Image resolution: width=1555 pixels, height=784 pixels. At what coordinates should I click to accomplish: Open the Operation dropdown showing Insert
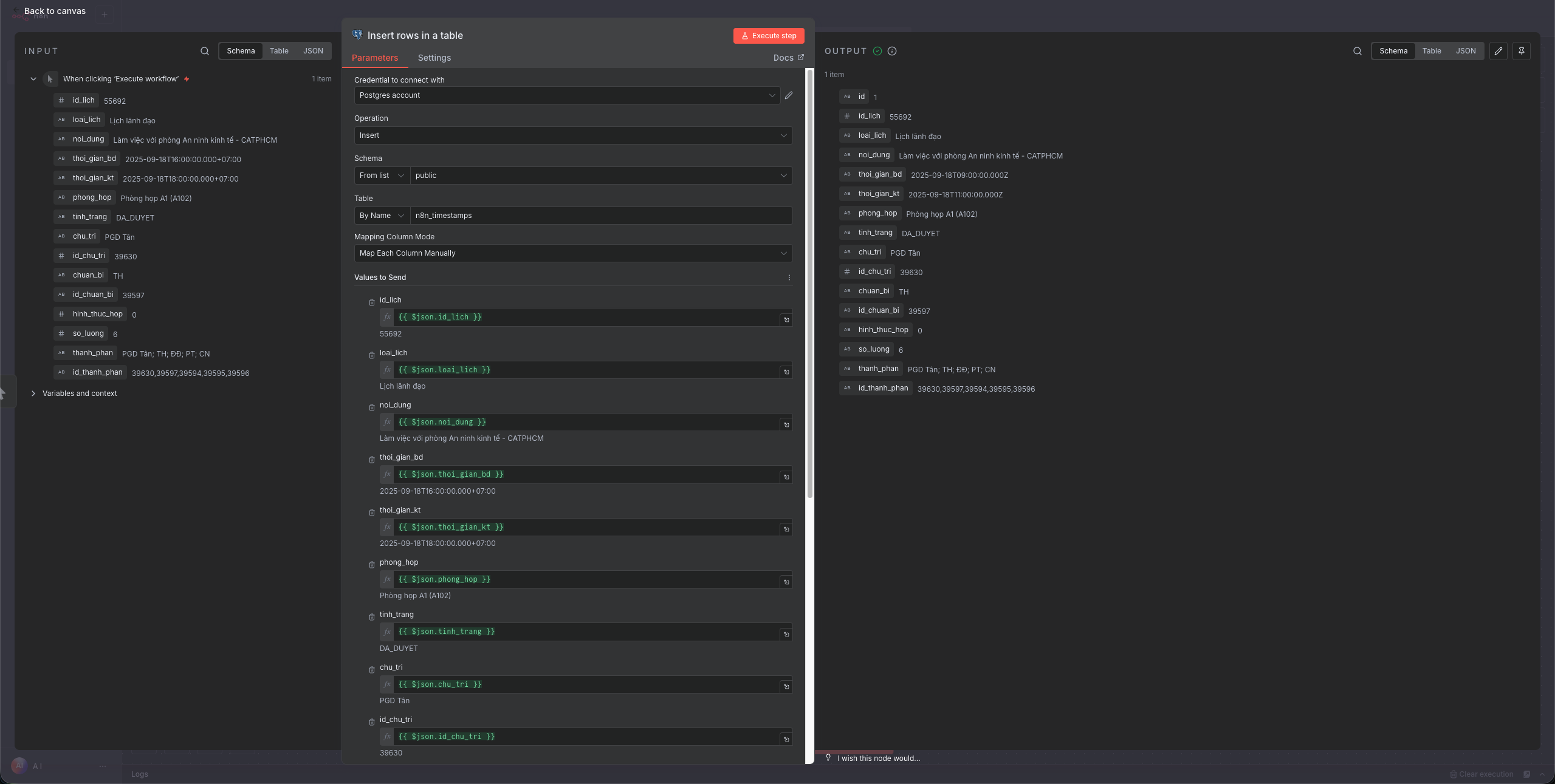click(x=573, y=135)
